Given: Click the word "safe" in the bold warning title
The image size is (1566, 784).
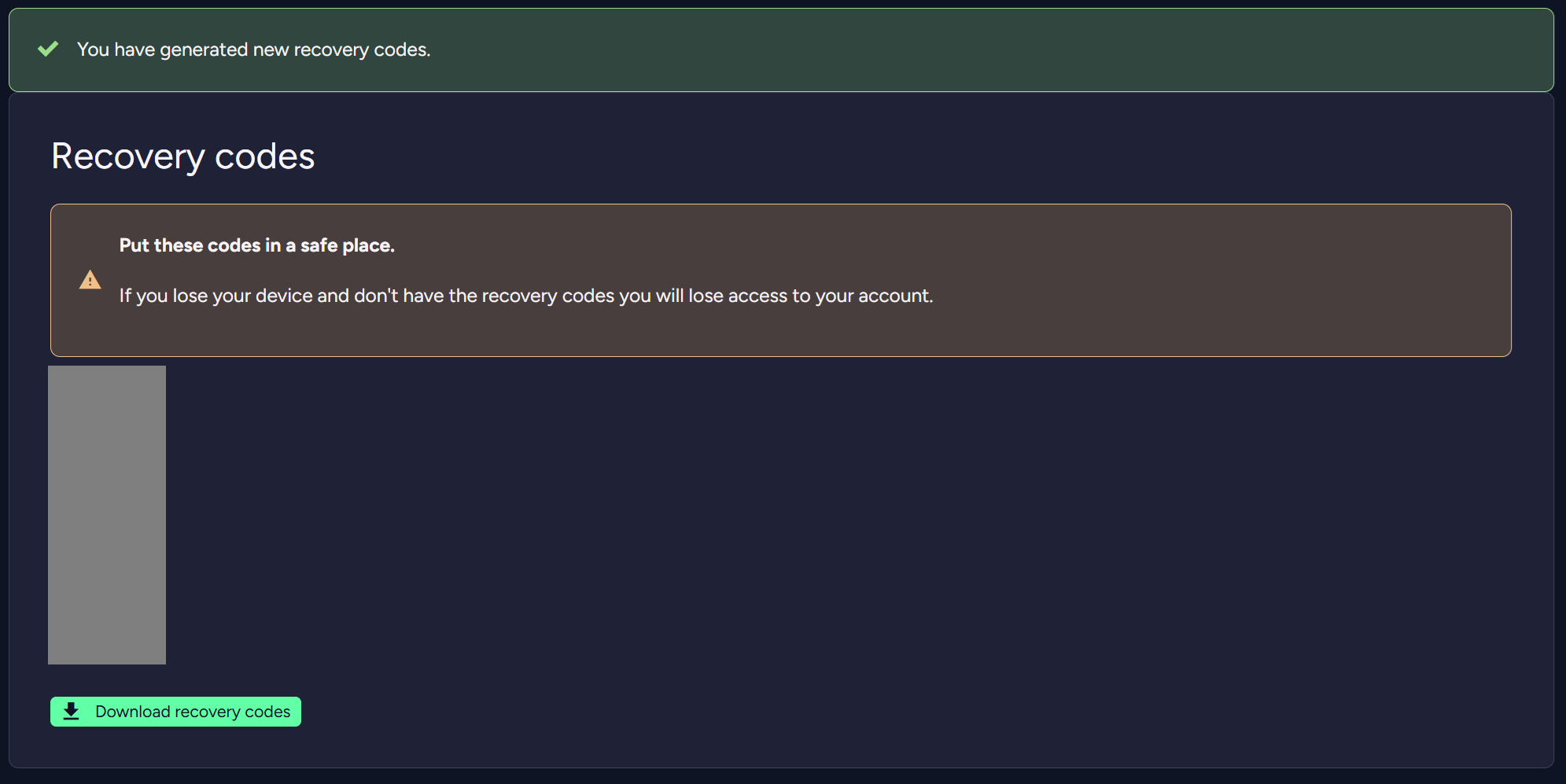Looking at the screenshot, I should point(319,245).
